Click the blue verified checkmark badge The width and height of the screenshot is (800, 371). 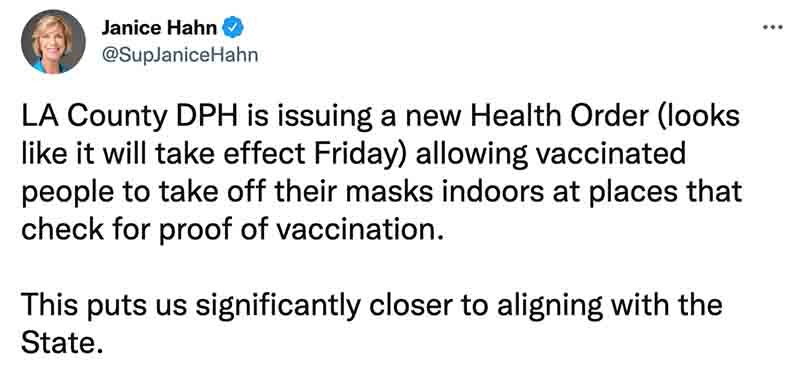click(234, 28)
